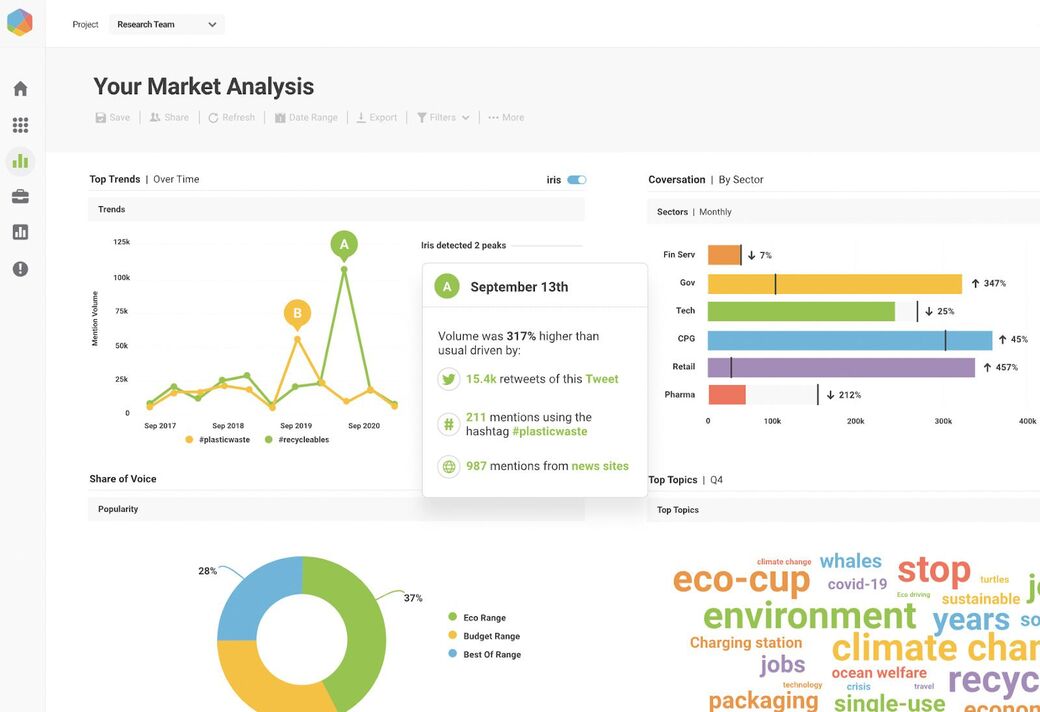Click the Share toolbar button
Image resolution: width=1040 pixels, height=712 pixels.
click(169, 117)
